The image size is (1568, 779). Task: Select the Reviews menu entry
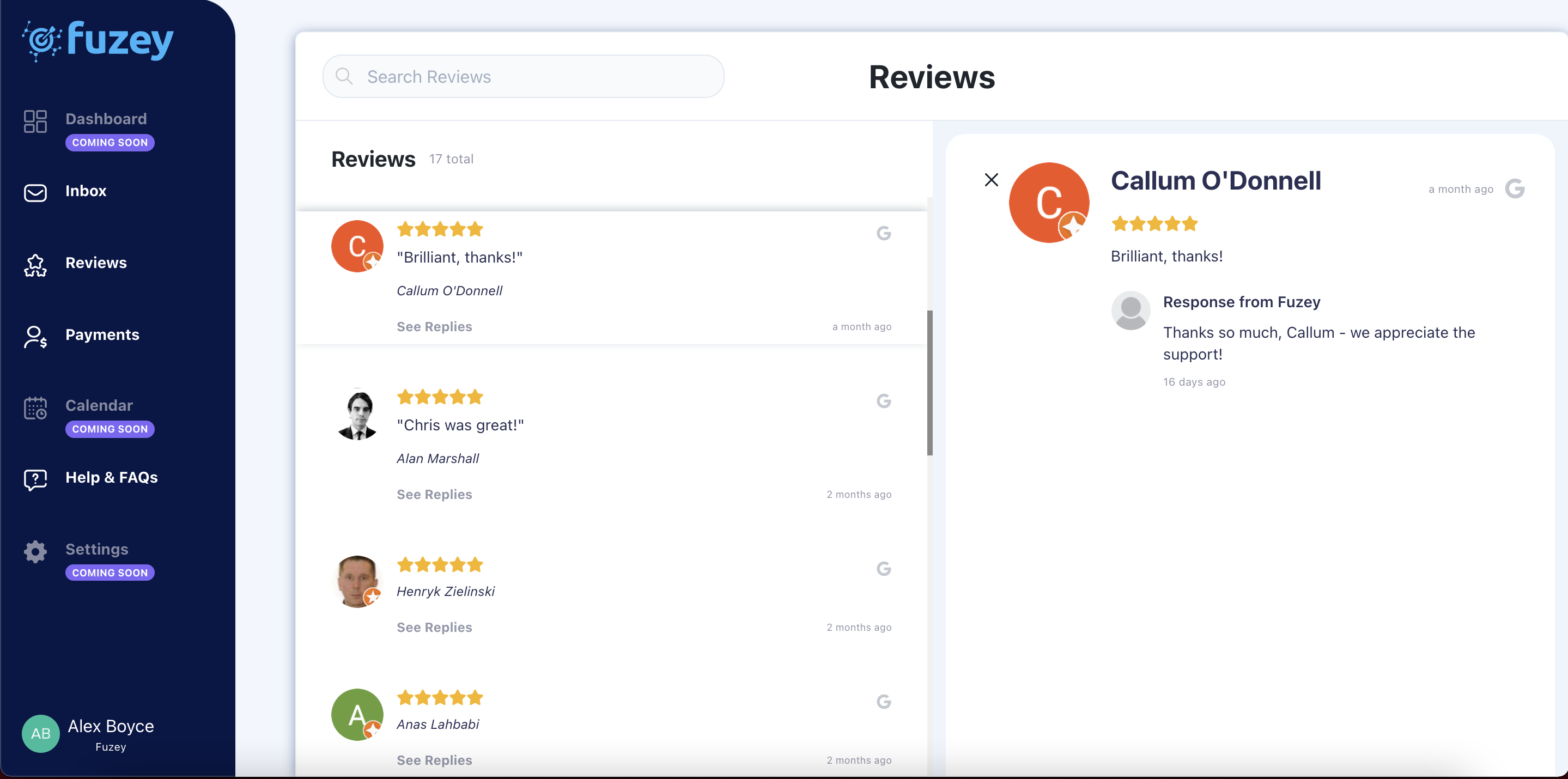(96, 263)
